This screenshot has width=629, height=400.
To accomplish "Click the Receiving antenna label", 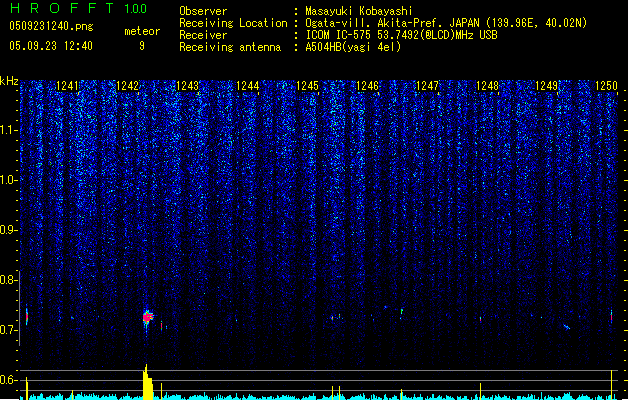I will coord(230,47).
